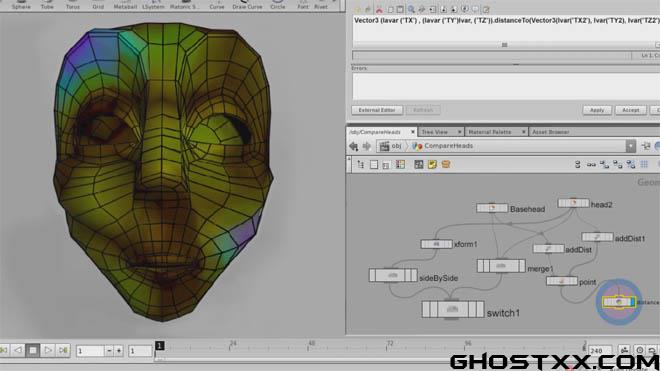The width and height of the screenshot is (660, 371).
Task: Select the merge1 node
Action: [x=501, y=266]
